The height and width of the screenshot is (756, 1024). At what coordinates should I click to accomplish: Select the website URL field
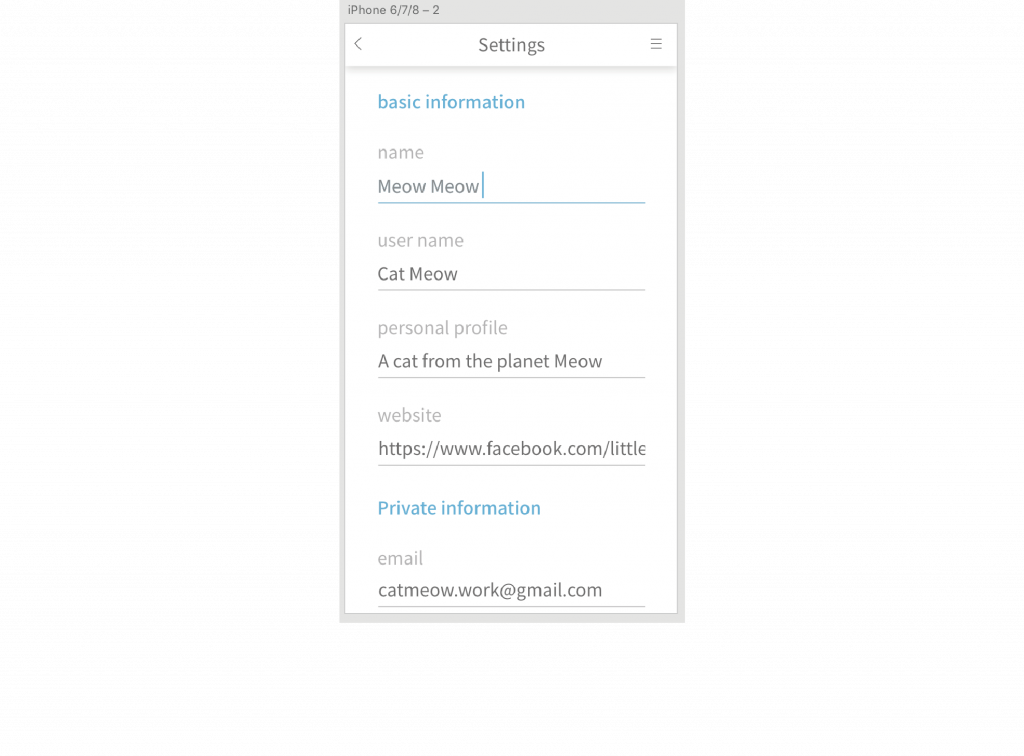tap(511, 449)
